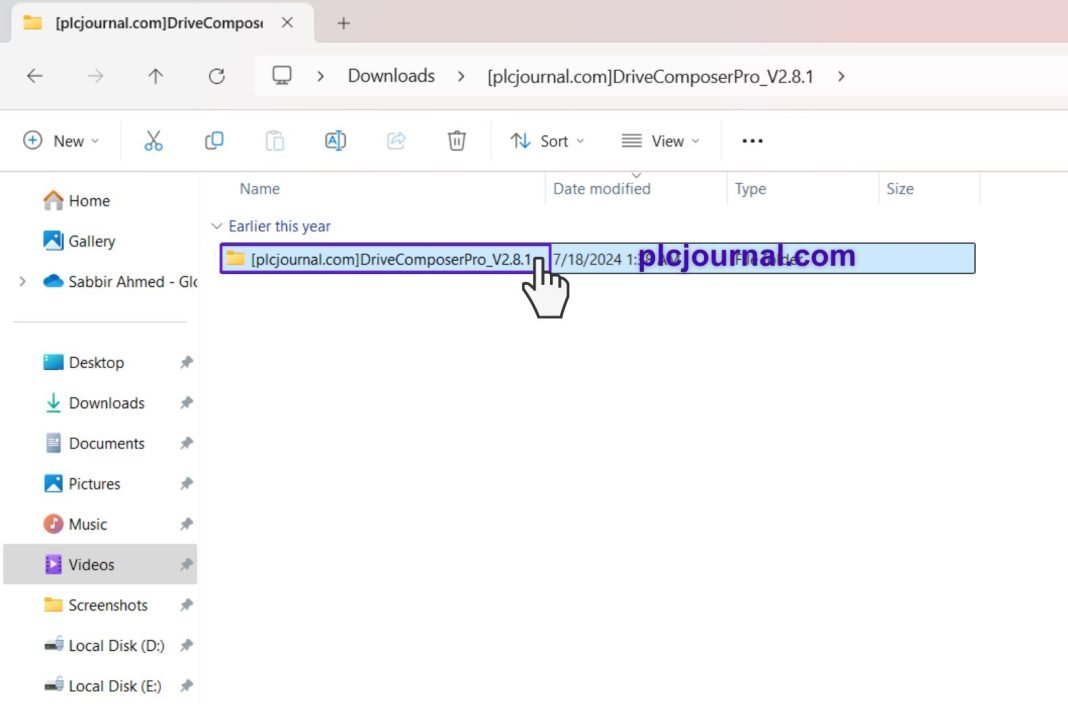
Task: Open the View dropdown menu
Action: [660, 141]
